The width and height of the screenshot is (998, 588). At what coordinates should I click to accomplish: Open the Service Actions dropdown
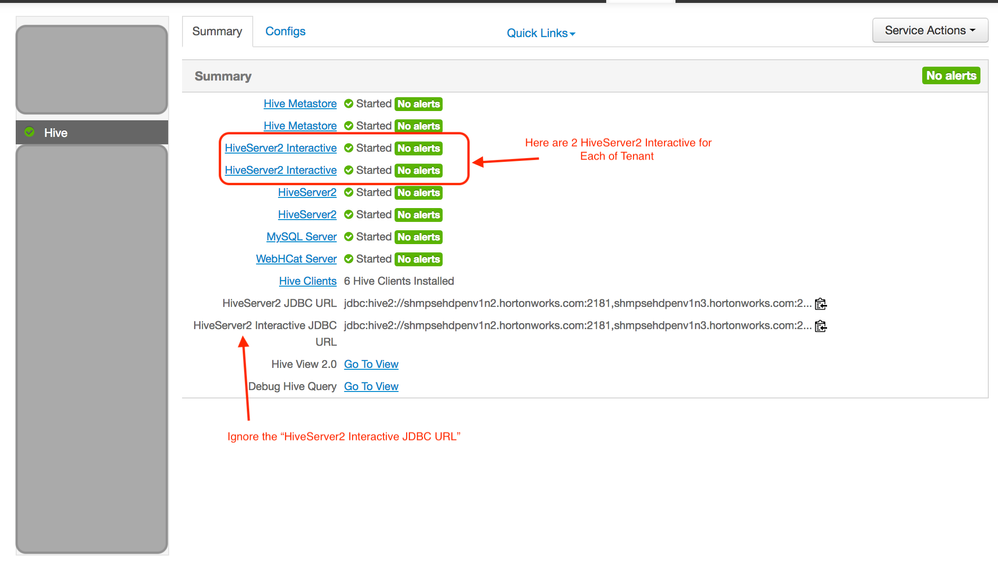(x=929, y=31)
